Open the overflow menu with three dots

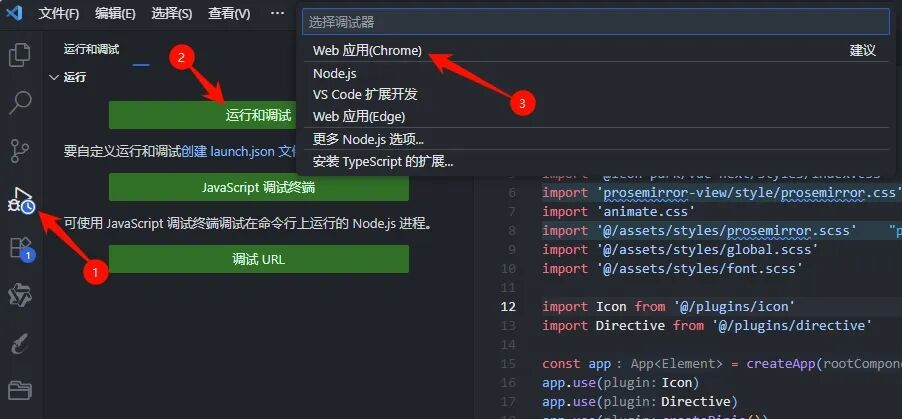click(277, 13)
